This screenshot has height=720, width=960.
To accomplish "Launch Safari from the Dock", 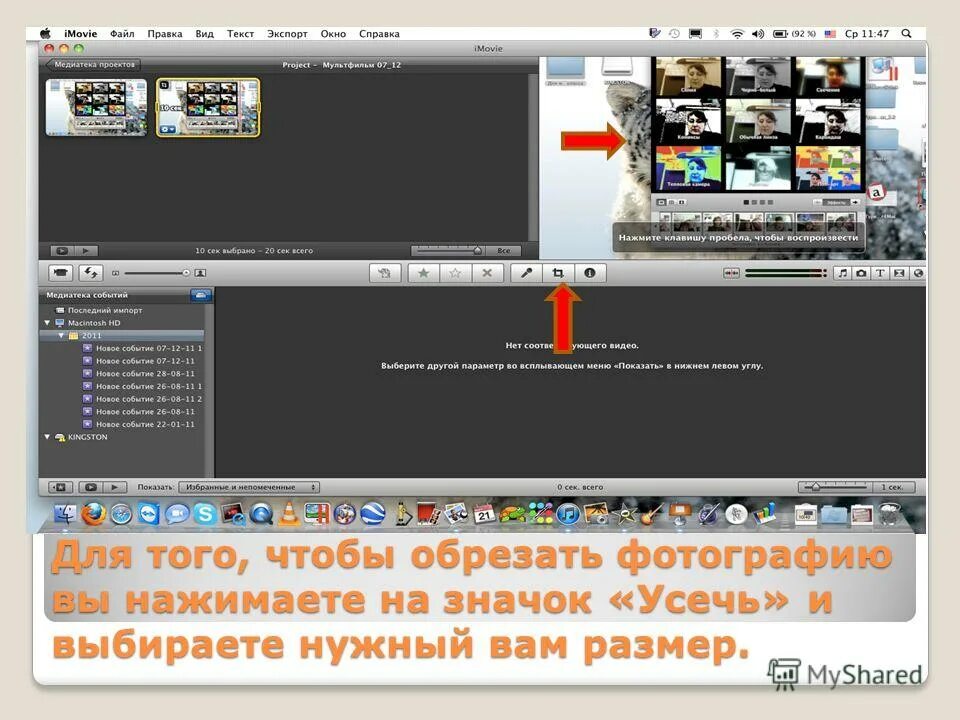I will coord(121,514).
